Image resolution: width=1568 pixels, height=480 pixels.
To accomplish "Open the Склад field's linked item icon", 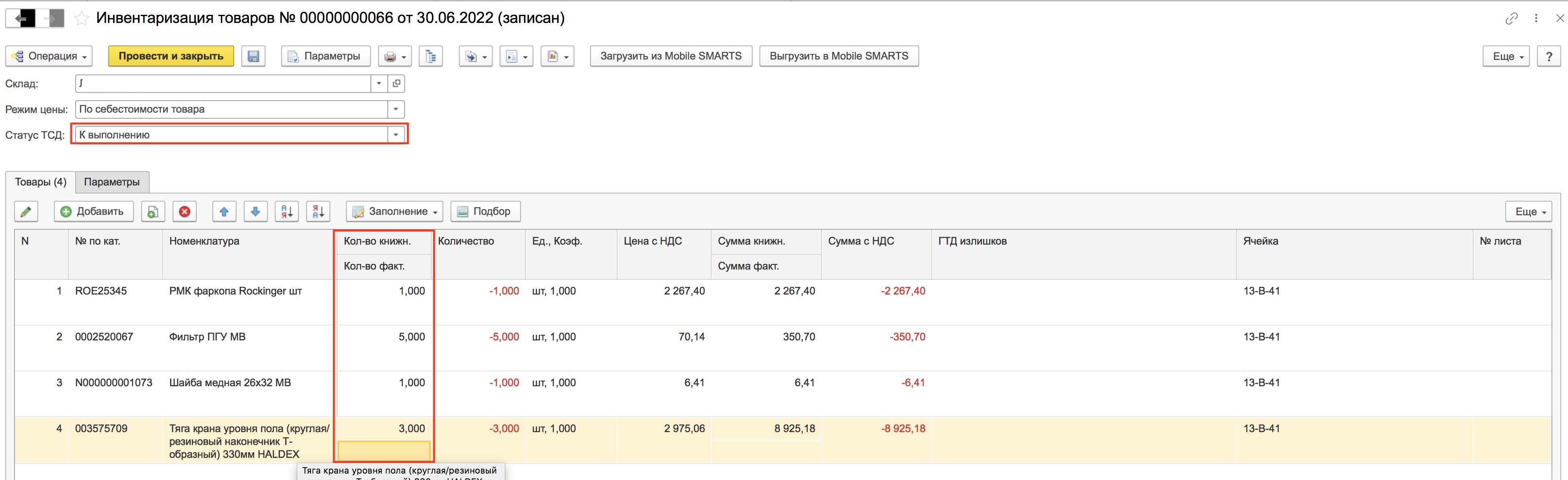I will 396,83.
